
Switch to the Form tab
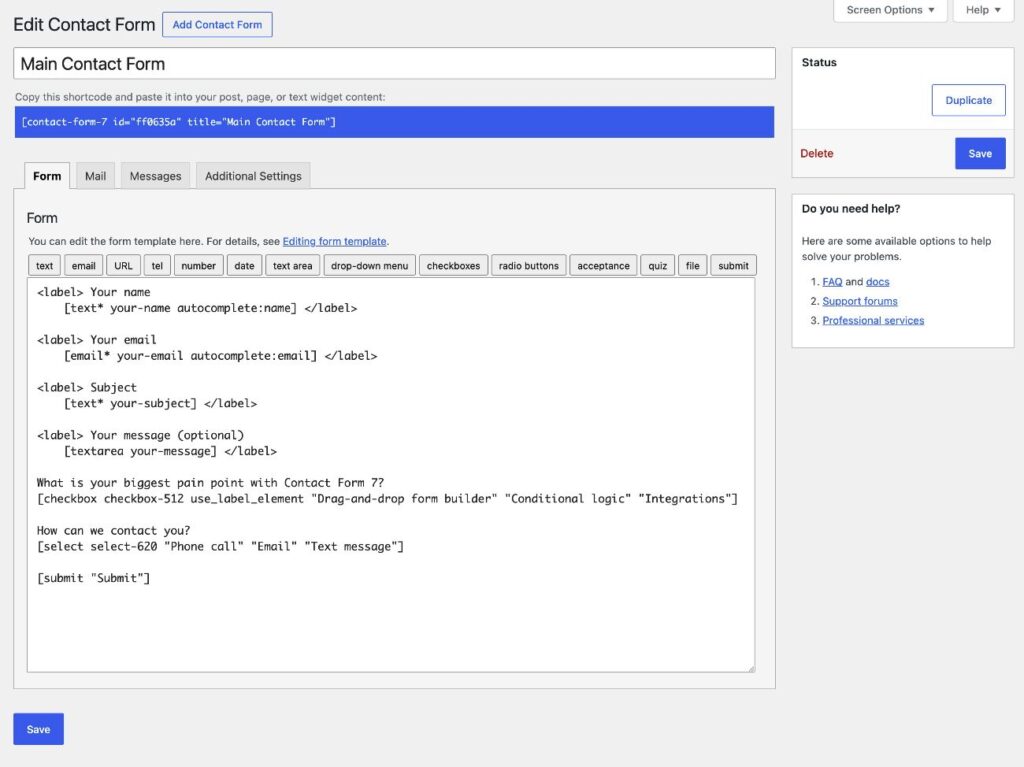click(x=47, y=176)
